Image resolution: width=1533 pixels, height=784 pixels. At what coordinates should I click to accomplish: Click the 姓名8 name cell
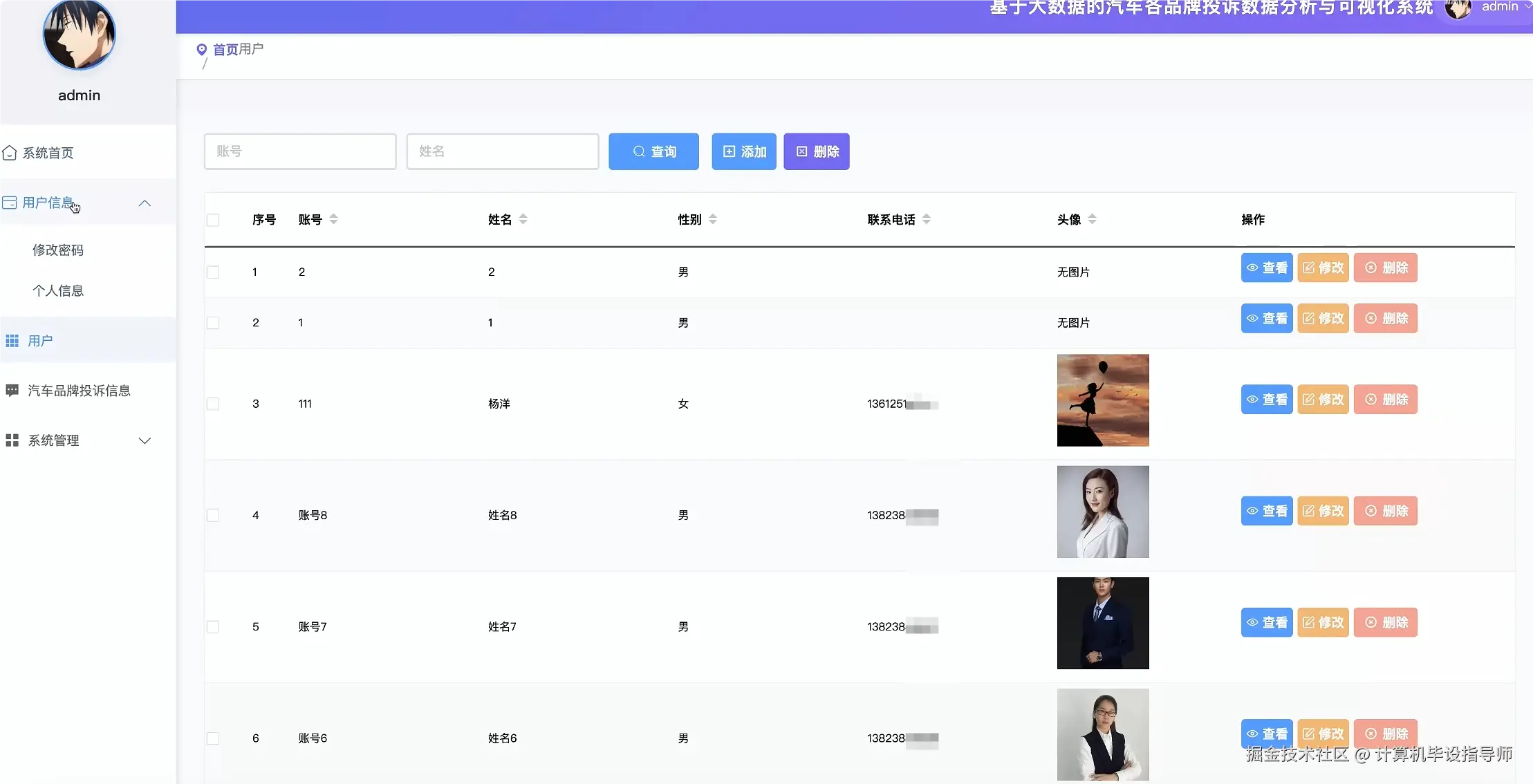click(x=503, y=515)
